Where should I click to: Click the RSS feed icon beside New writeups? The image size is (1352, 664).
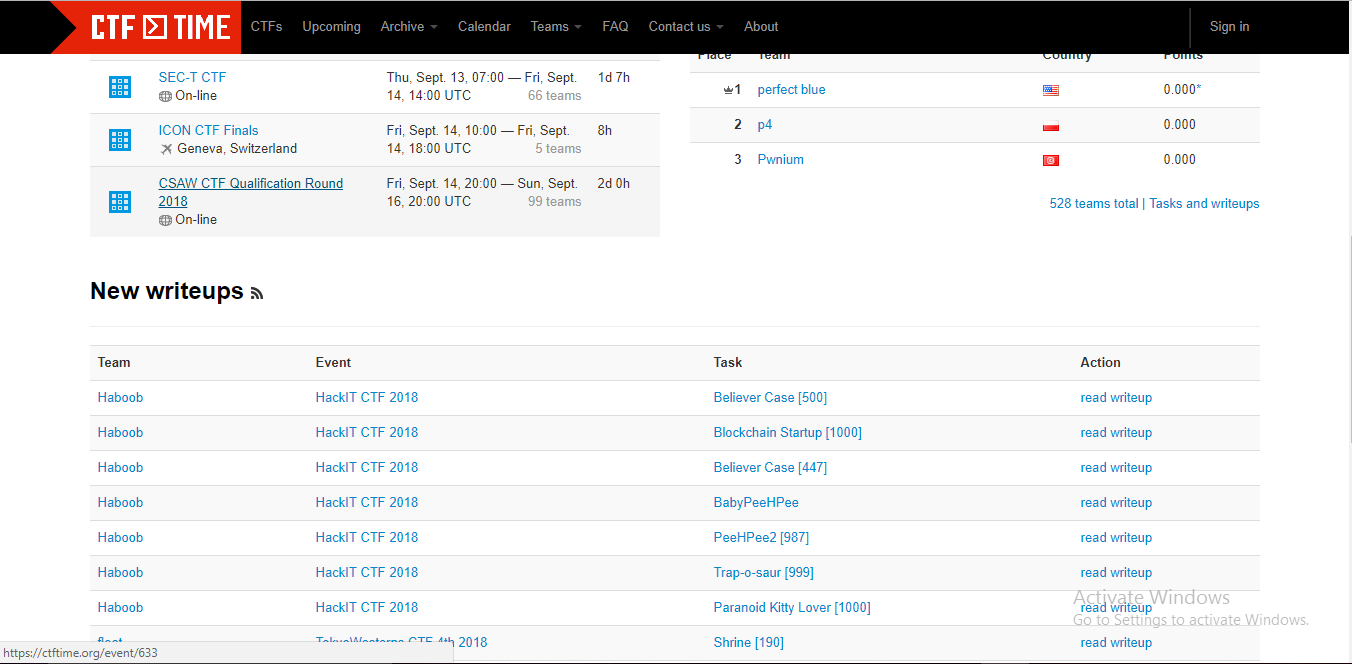click(257, 293)
